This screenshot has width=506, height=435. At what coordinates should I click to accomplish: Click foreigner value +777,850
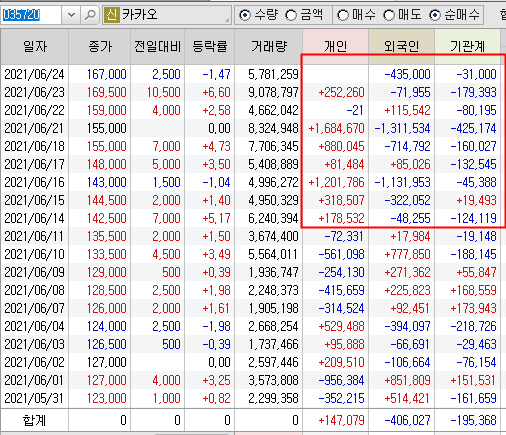[407, 254]
